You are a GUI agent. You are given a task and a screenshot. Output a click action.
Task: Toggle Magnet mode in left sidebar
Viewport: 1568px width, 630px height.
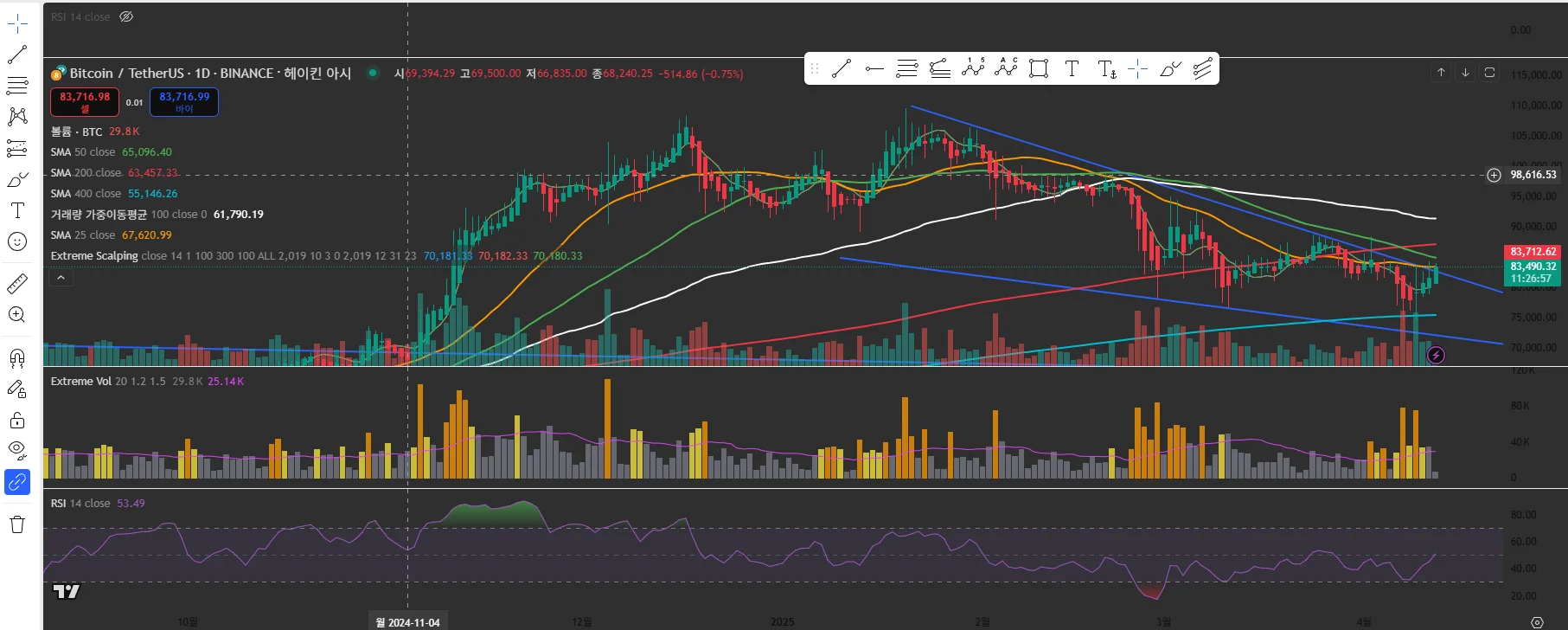[17, 357]
